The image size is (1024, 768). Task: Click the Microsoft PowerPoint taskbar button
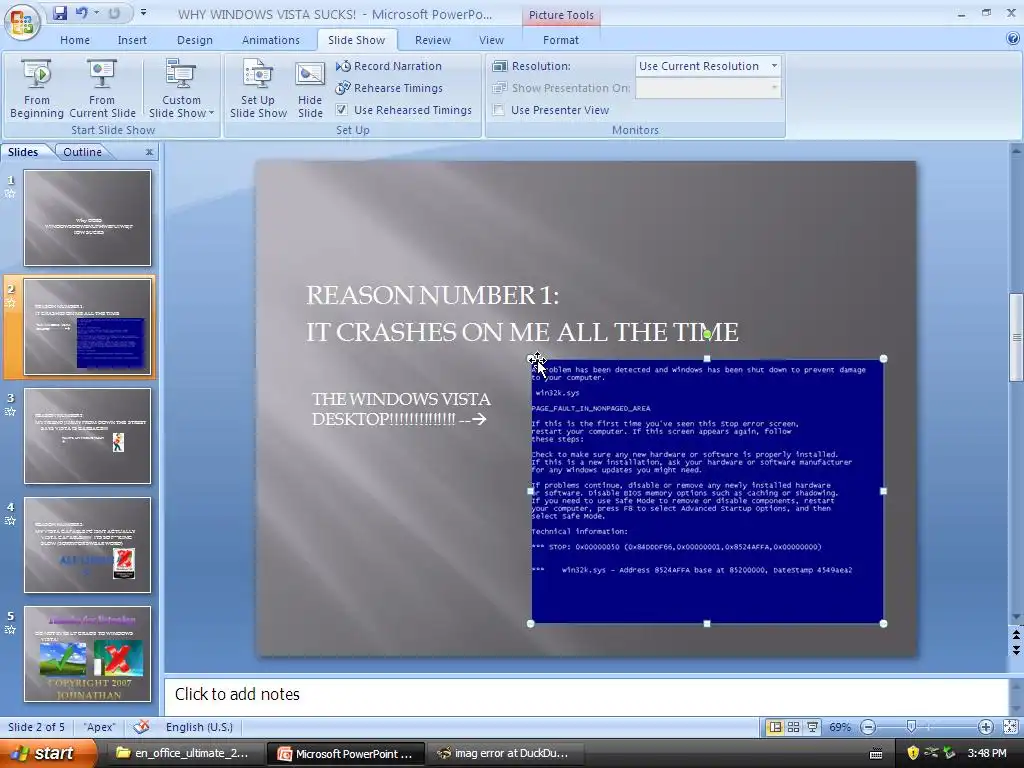pyautogui.click(x=346, y=753)
